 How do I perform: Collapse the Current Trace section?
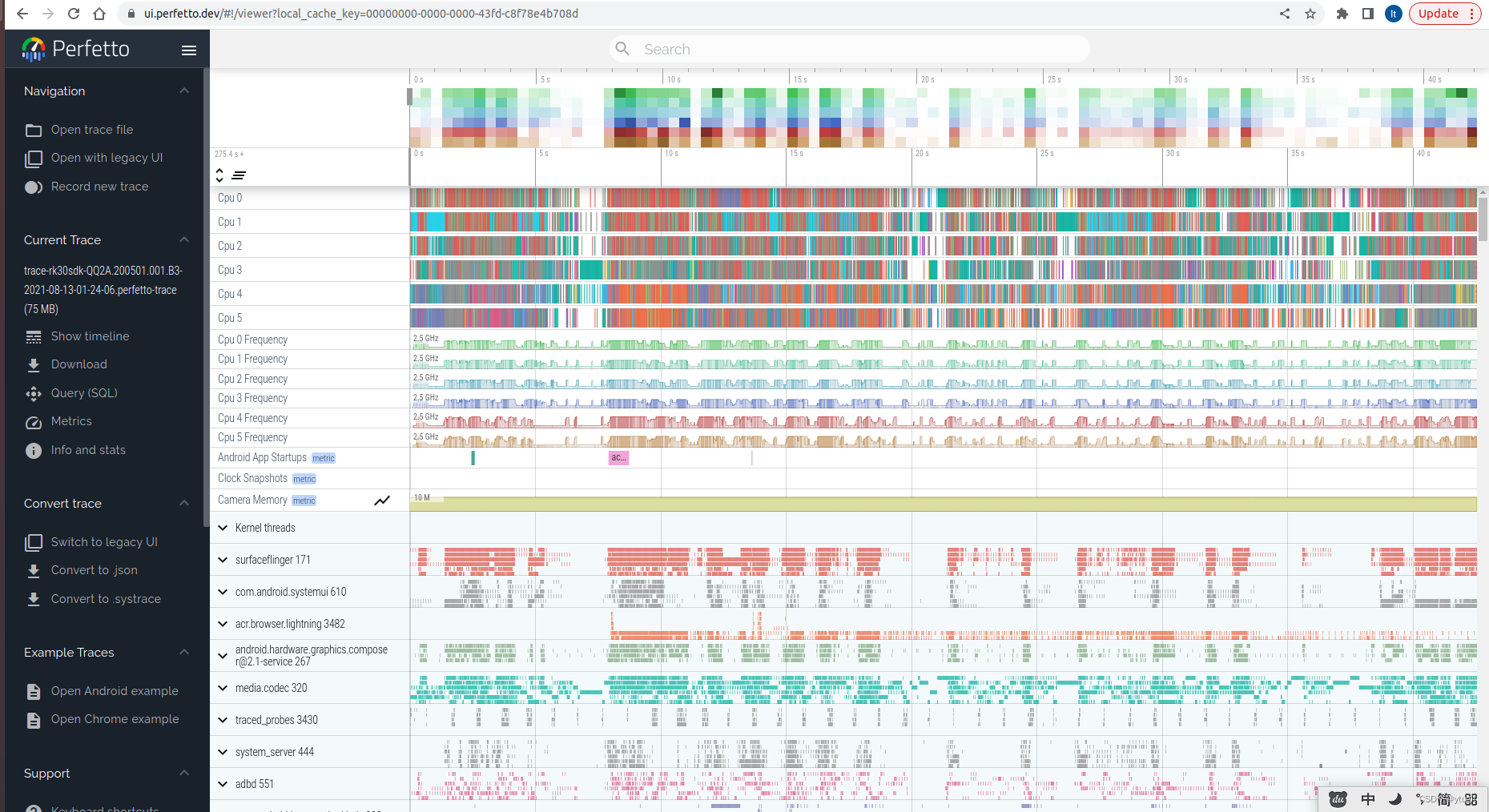pyautogui.click(x=184, y=240)
